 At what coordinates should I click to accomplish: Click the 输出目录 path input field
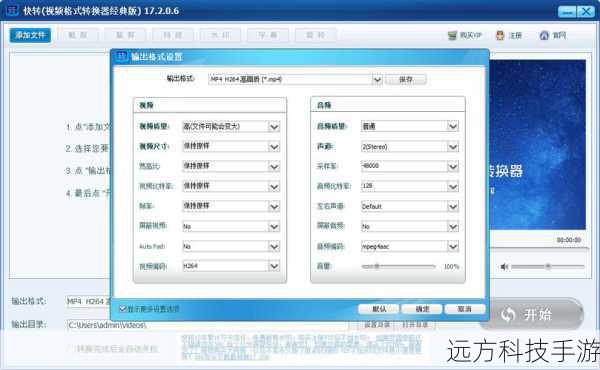coord(208,325)
